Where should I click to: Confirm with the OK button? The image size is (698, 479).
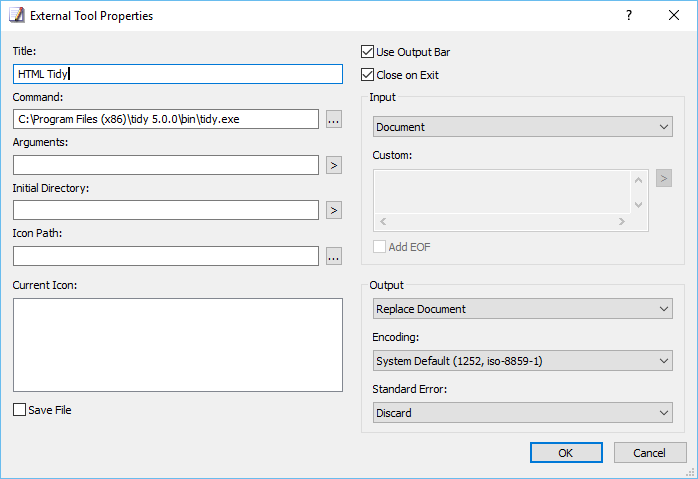566,453
